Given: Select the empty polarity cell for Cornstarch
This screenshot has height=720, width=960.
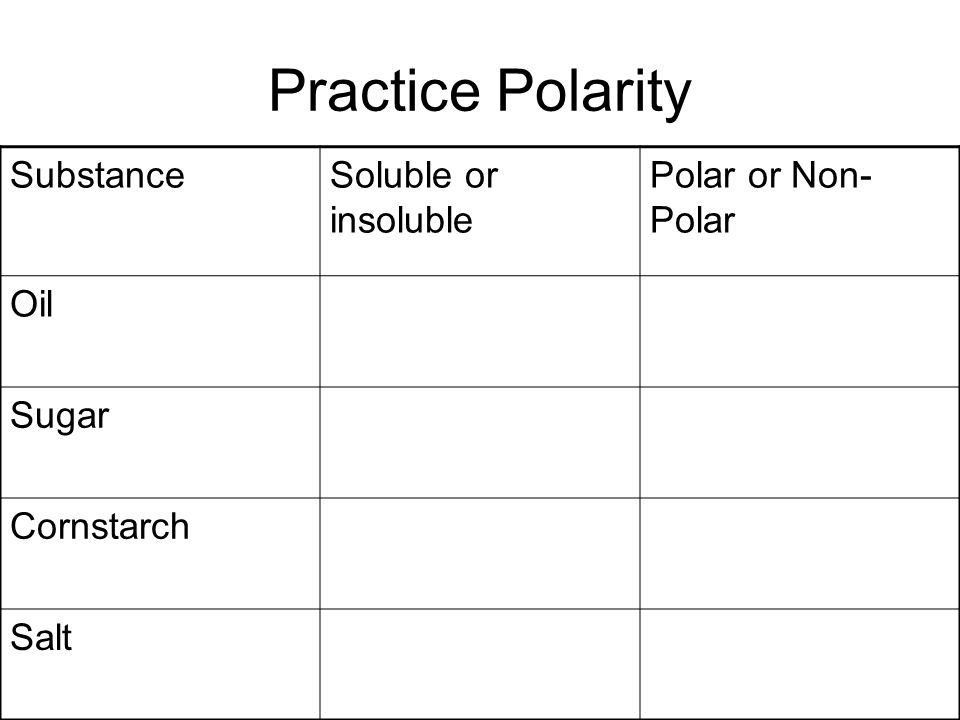Looking at the screenshot, I should (800, 553).
